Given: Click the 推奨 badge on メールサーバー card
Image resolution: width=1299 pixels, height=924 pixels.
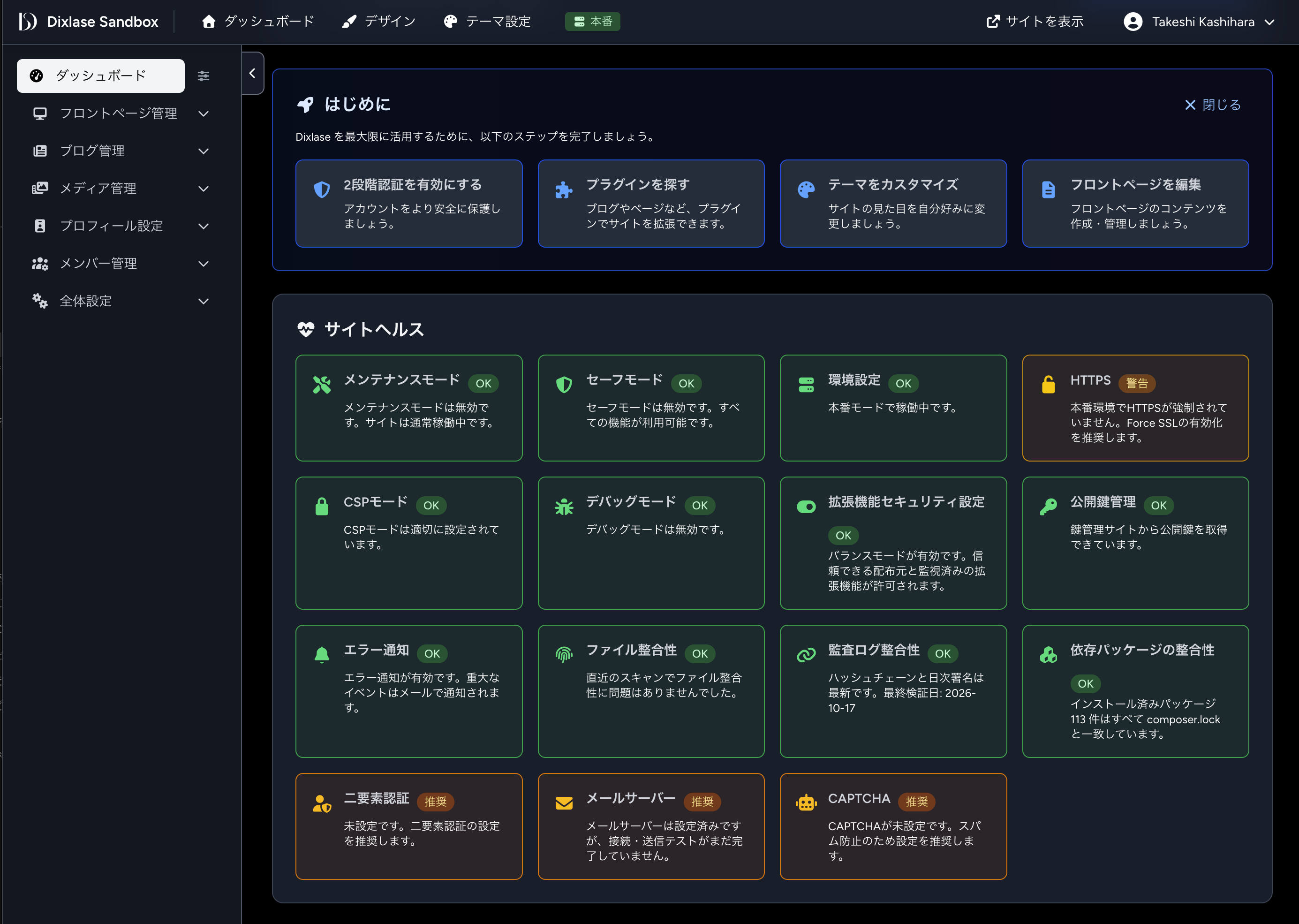Looking at the screenshot, I should [702, 802].
